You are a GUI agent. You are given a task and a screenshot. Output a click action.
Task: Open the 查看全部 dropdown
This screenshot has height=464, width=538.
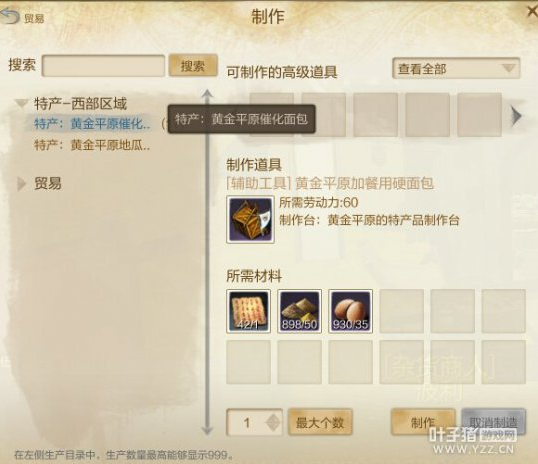[x=456, y=69]
